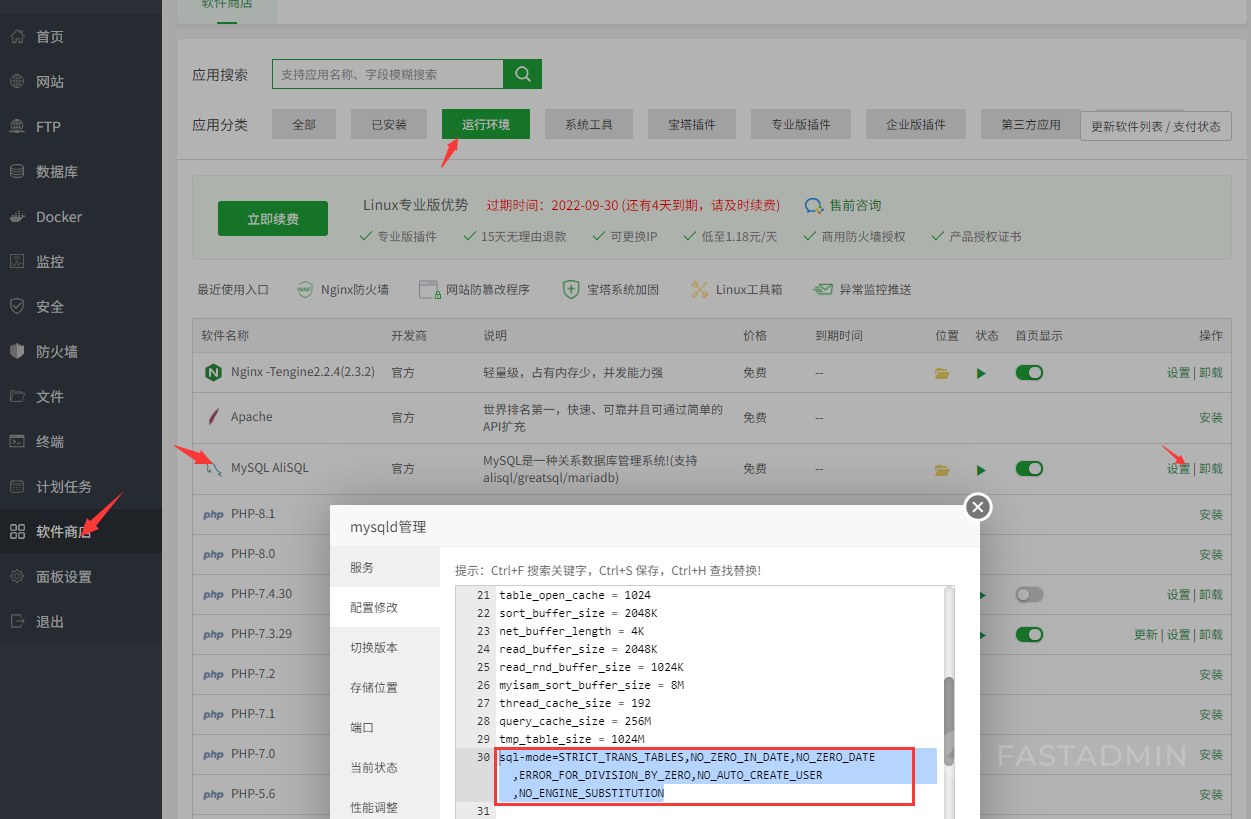
Task: Select the 全部 category filter
Action: (304, 125)
